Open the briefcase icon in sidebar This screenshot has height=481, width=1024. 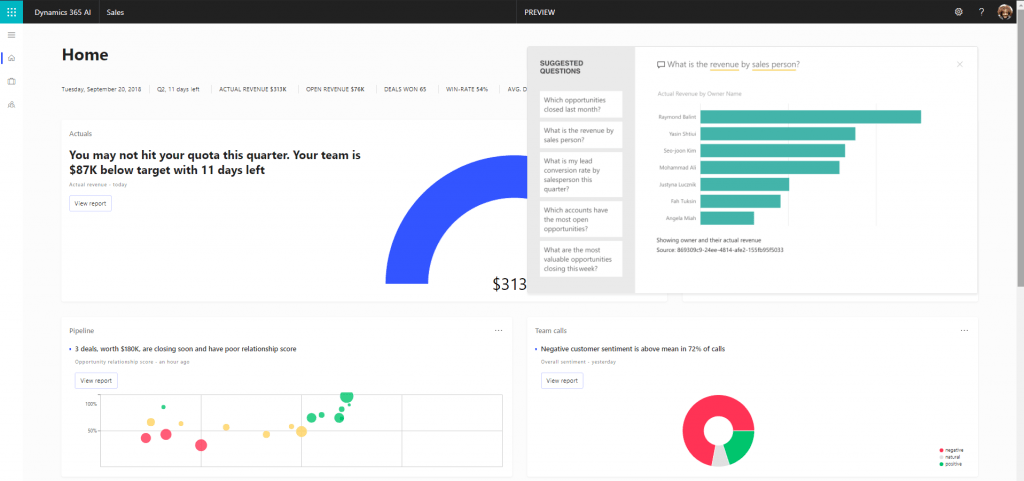tap(11, 82)
